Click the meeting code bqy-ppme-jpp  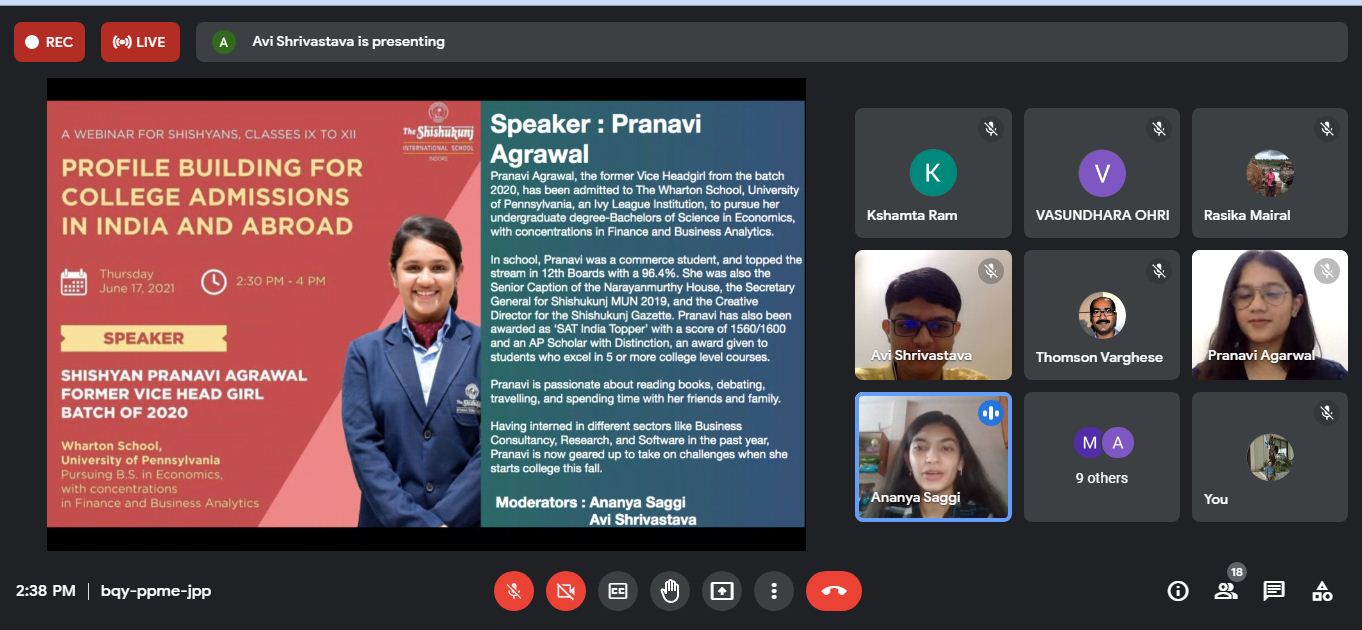(x=156, y=591)
